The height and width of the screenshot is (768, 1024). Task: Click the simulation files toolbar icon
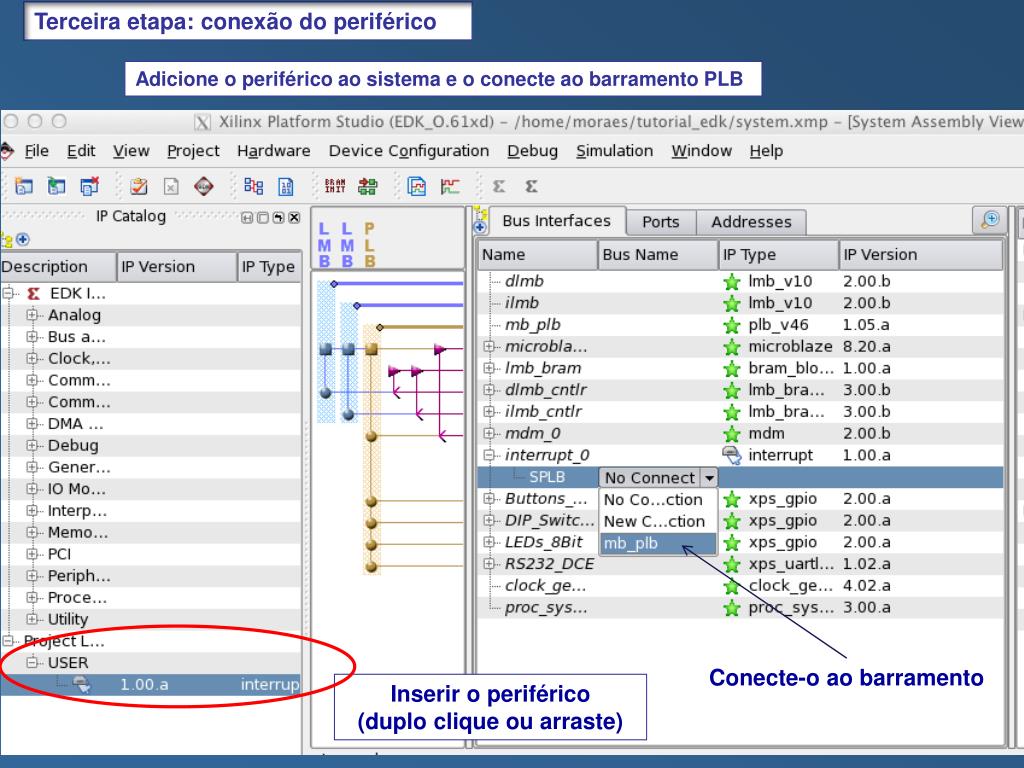pos(417,187)
